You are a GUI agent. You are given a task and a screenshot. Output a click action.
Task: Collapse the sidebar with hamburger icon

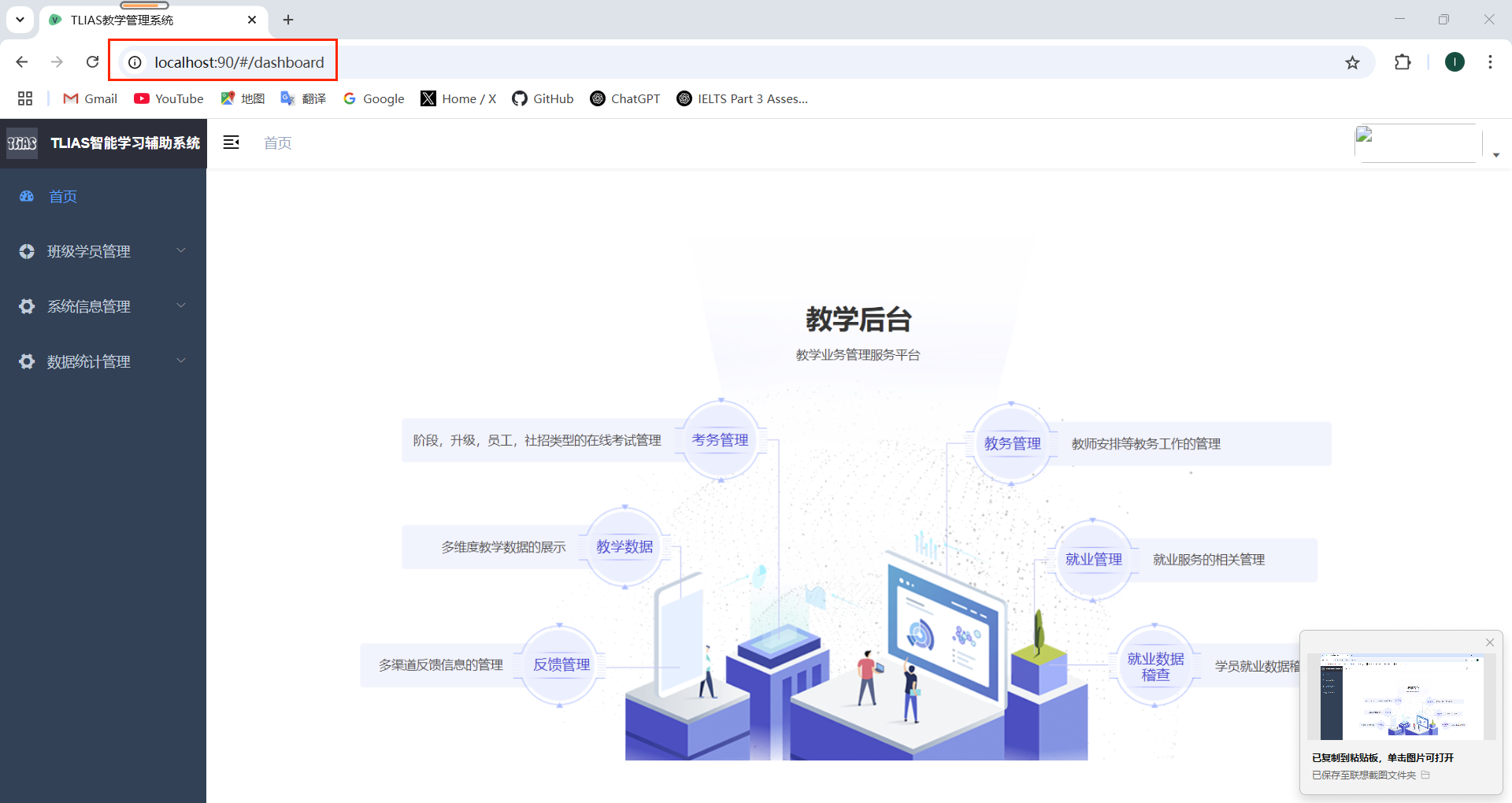click(231, 142)
